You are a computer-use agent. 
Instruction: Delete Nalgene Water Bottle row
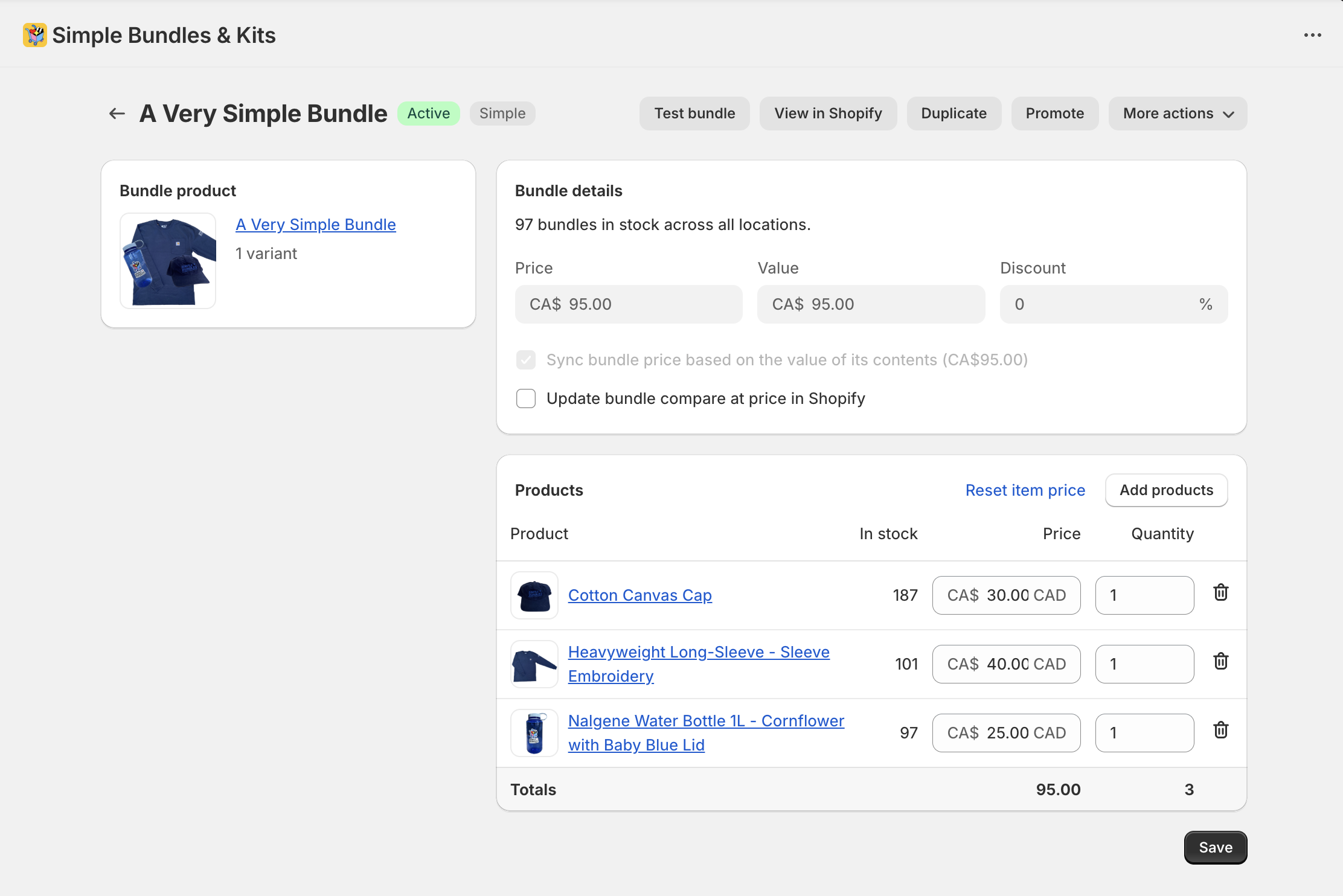[1220, 731]
